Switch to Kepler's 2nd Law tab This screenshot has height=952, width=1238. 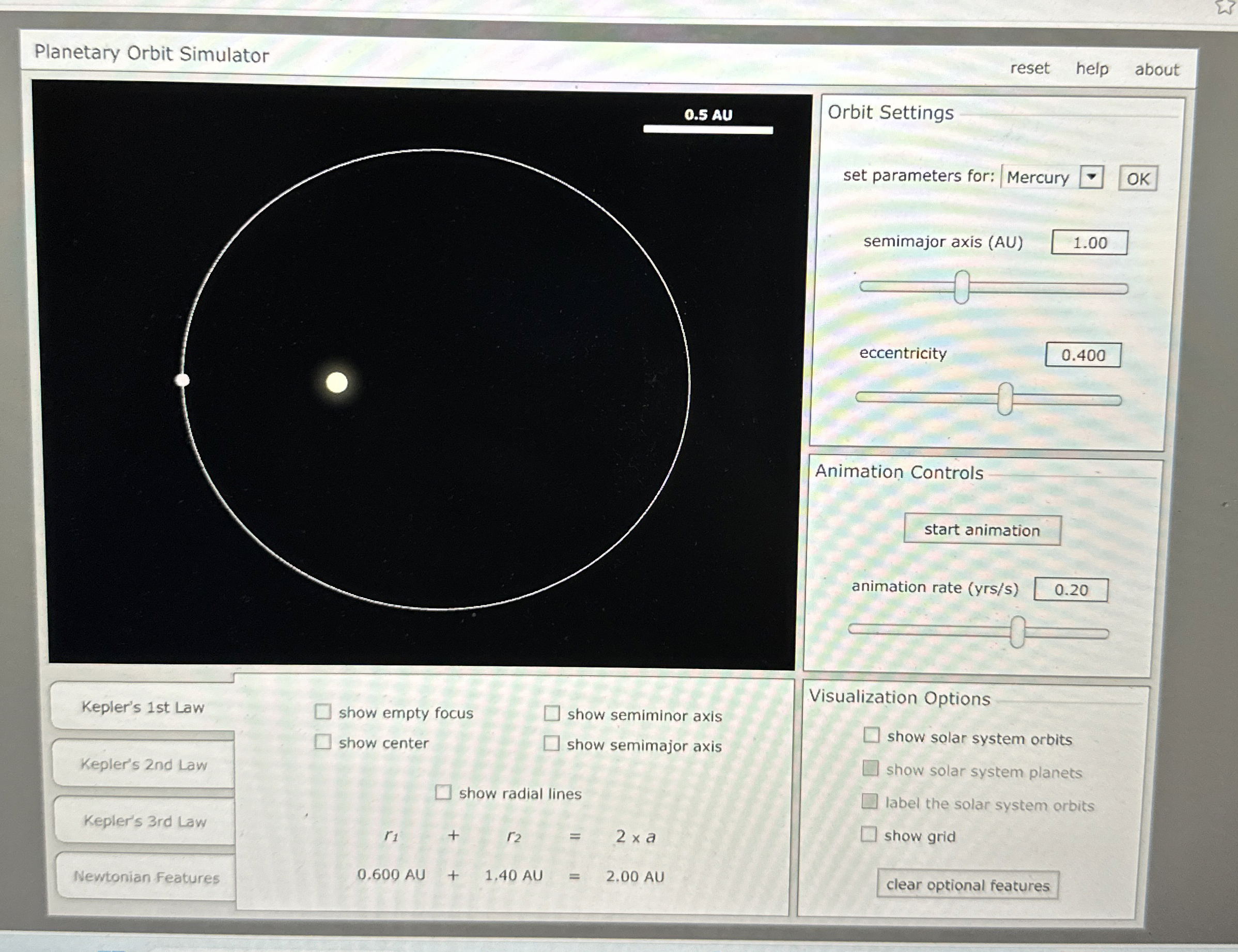pos(144,764)
